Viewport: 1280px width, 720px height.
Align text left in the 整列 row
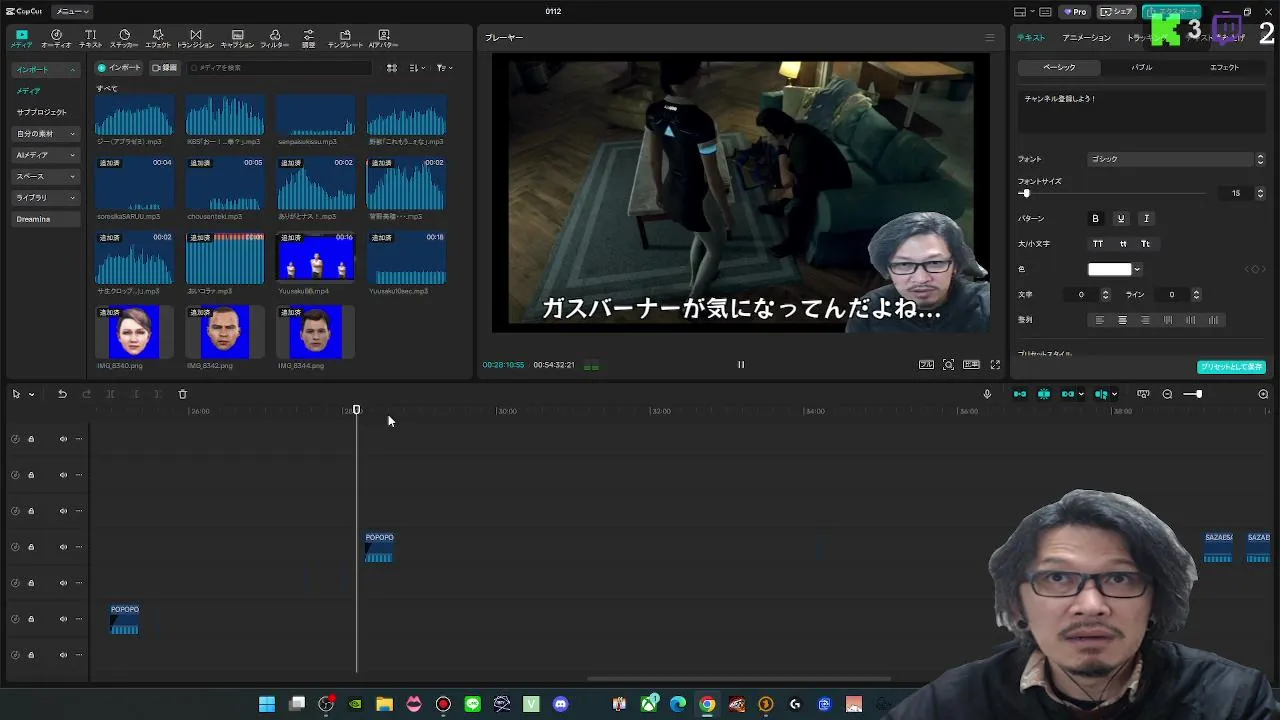pyautogui.click(x=1100, y=320)
